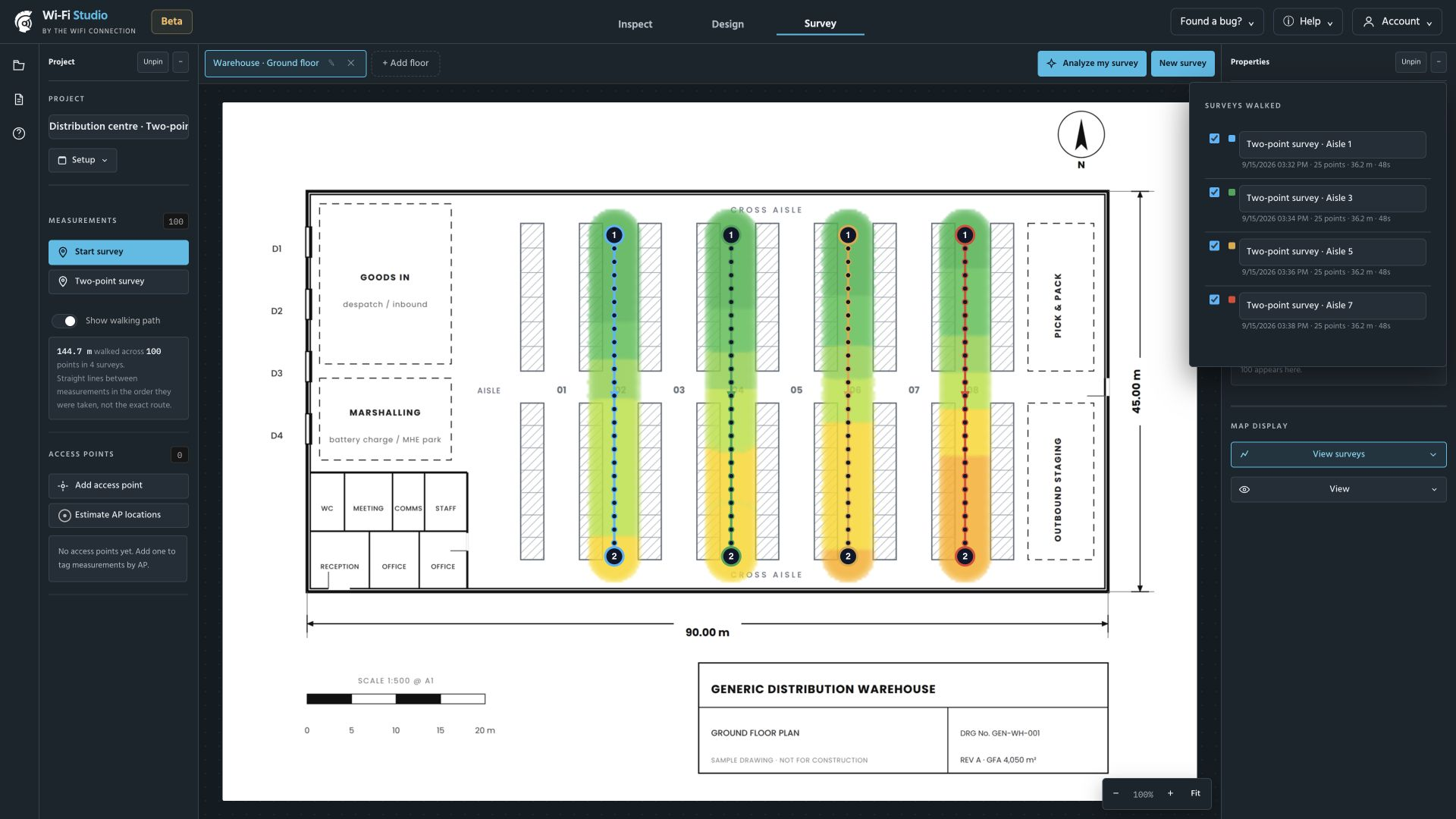
Task: Select the Survey tab
Action: click(x=820, y=24)
